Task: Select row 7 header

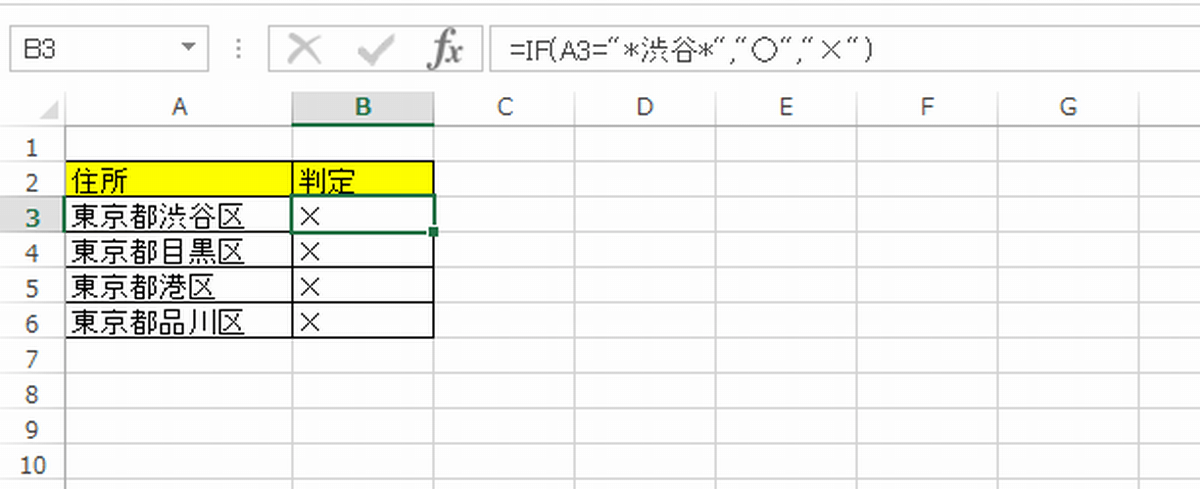Action: click(x=32, y=357)
